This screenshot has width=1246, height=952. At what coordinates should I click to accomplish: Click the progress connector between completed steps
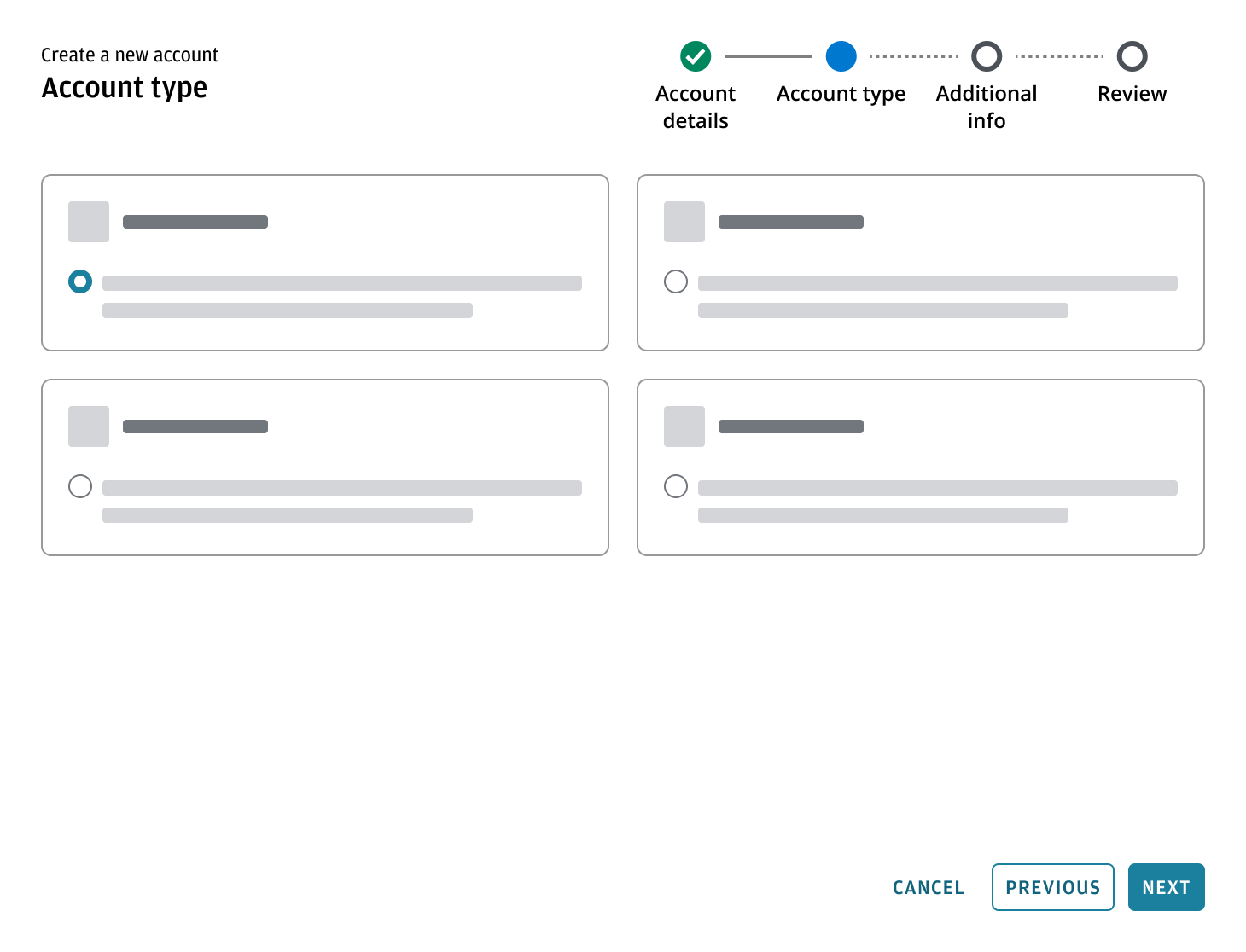point(768,56)
